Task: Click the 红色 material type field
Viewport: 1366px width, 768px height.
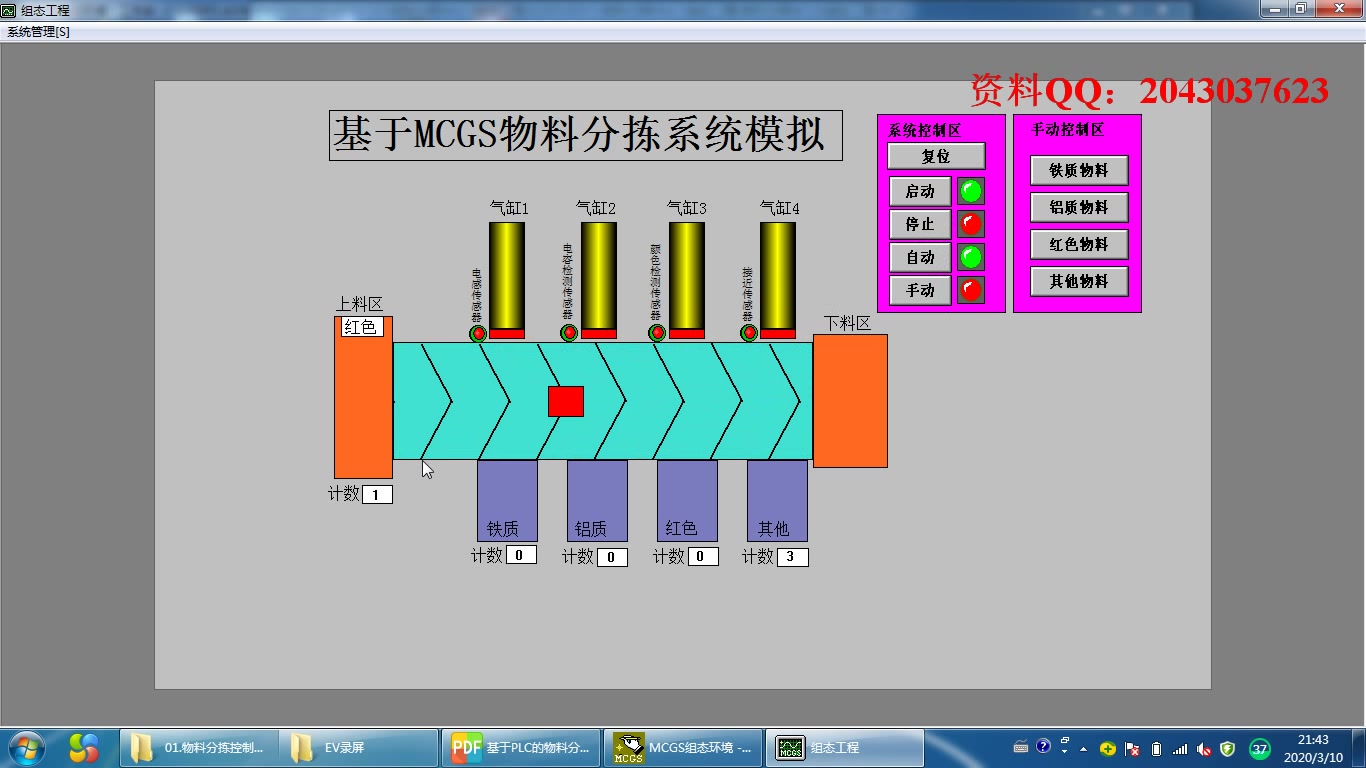Action: pos(362,327)
